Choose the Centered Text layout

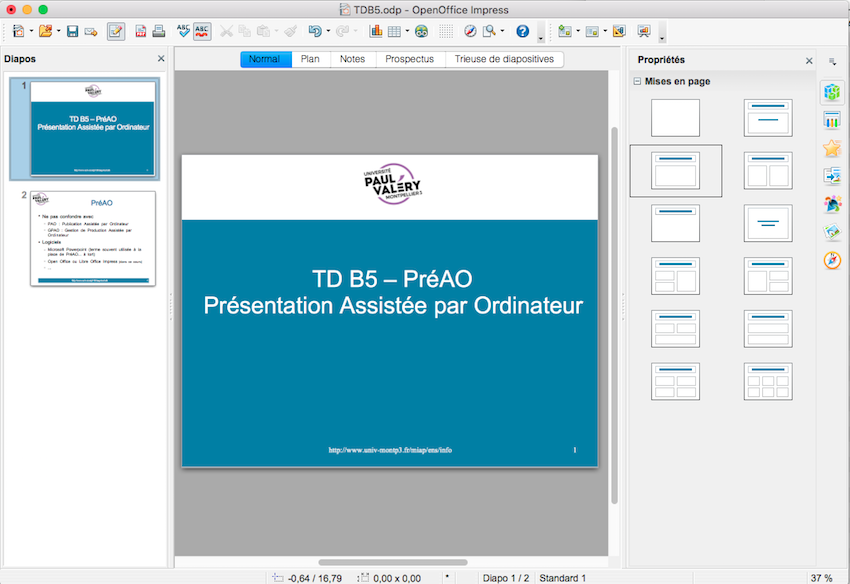pyautogui.click(x=768, y=223)
